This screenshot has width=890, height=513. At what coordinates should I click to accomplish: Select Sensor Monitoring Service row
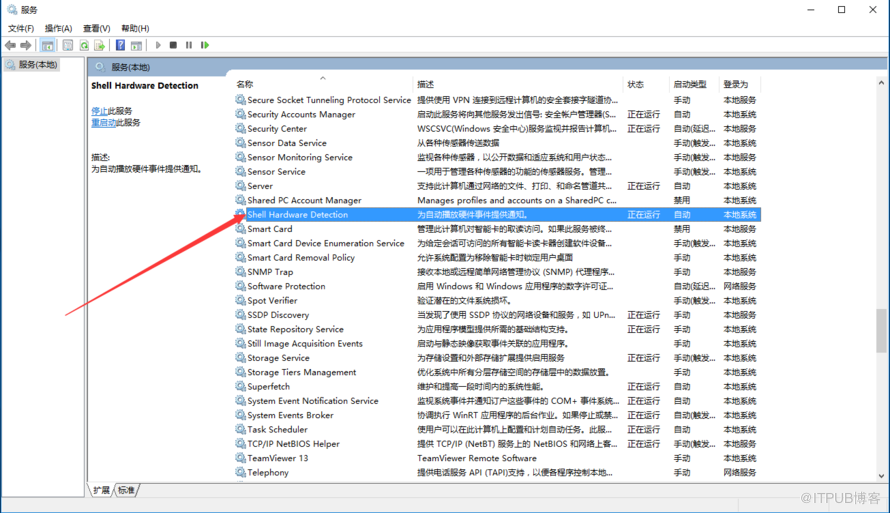[x=497, y=157]
